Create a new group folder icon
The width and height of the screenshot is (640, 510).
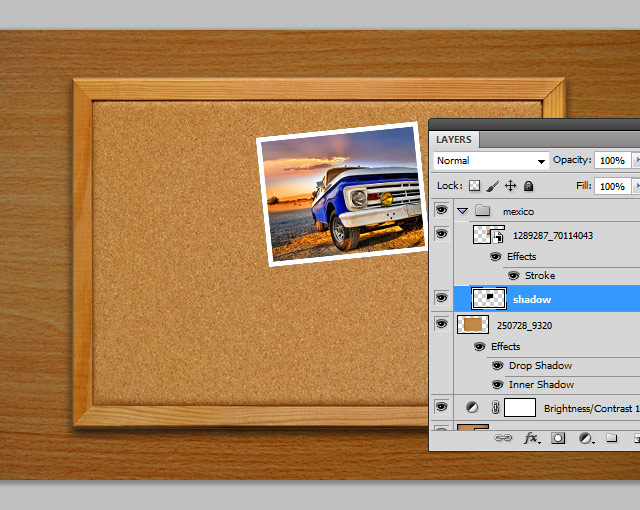coord(611,438)
